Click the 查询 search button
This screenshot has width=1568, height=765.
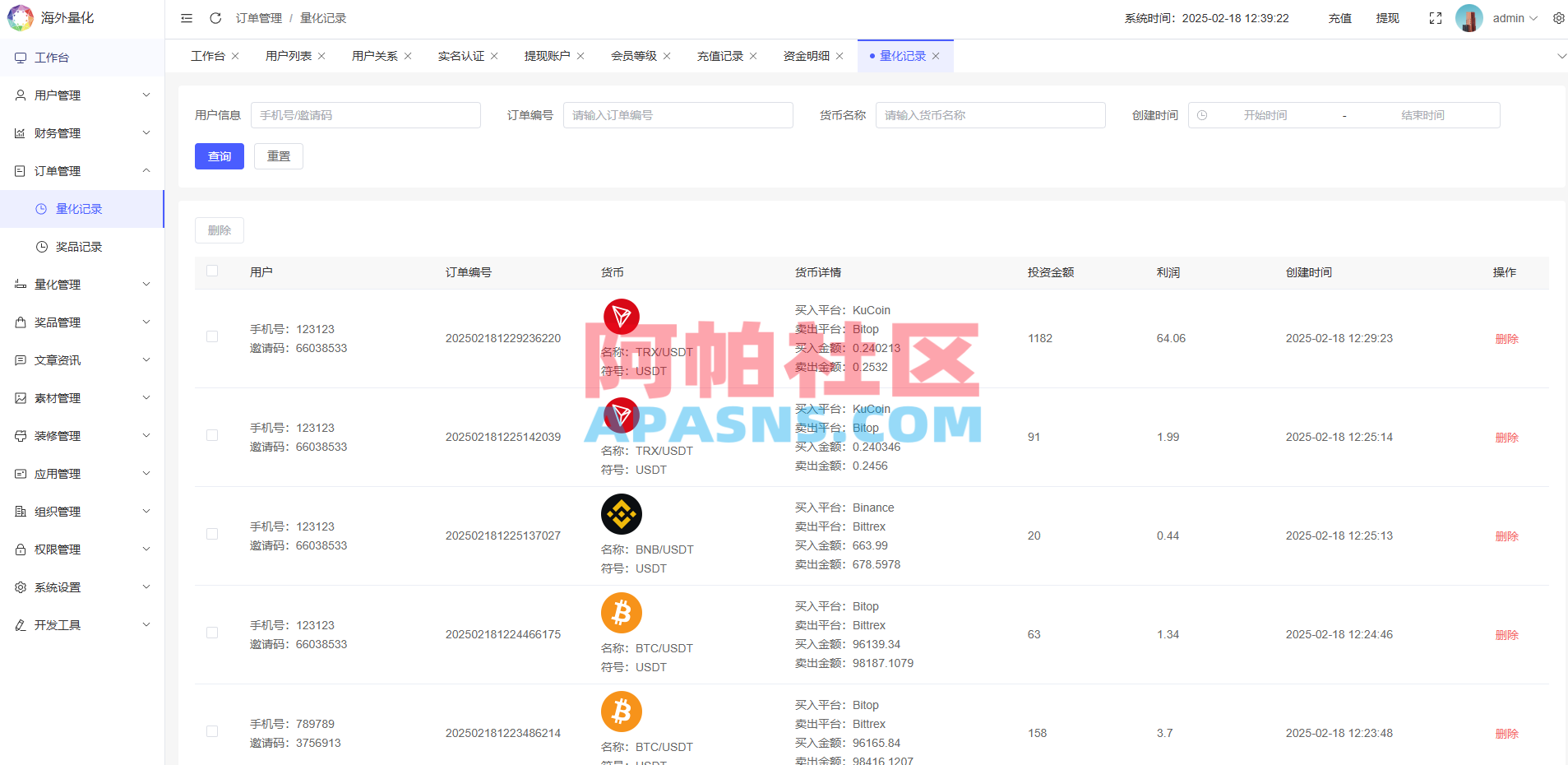click(219, 155)
